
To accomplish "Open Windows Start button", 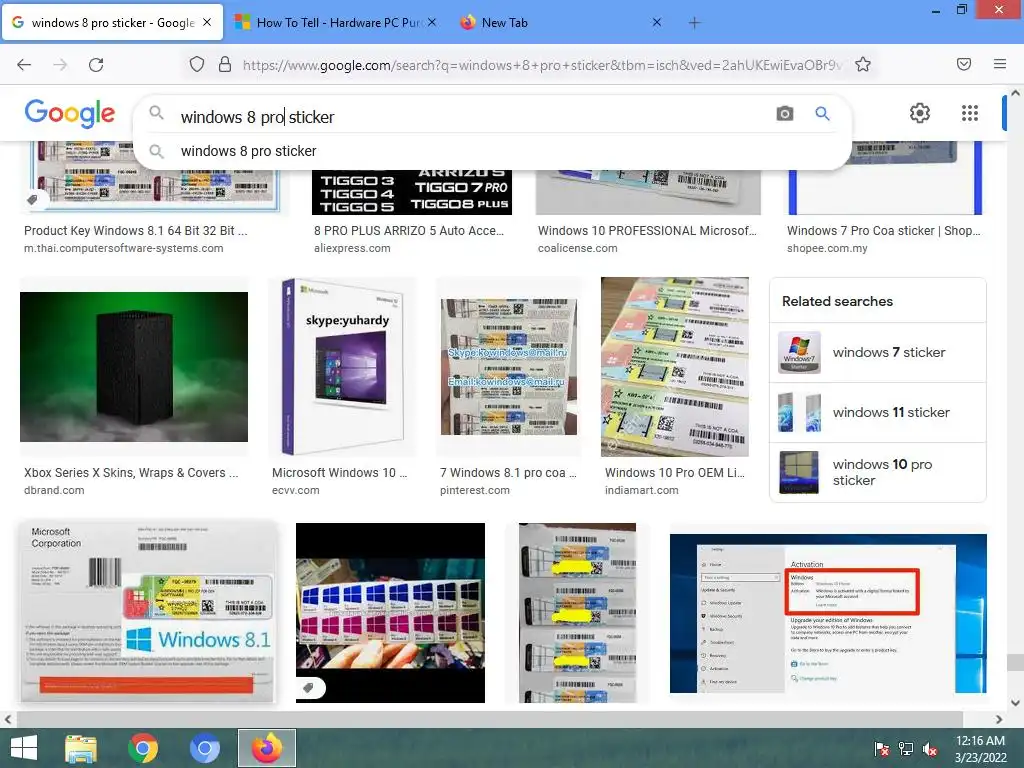I will (24, 748).
